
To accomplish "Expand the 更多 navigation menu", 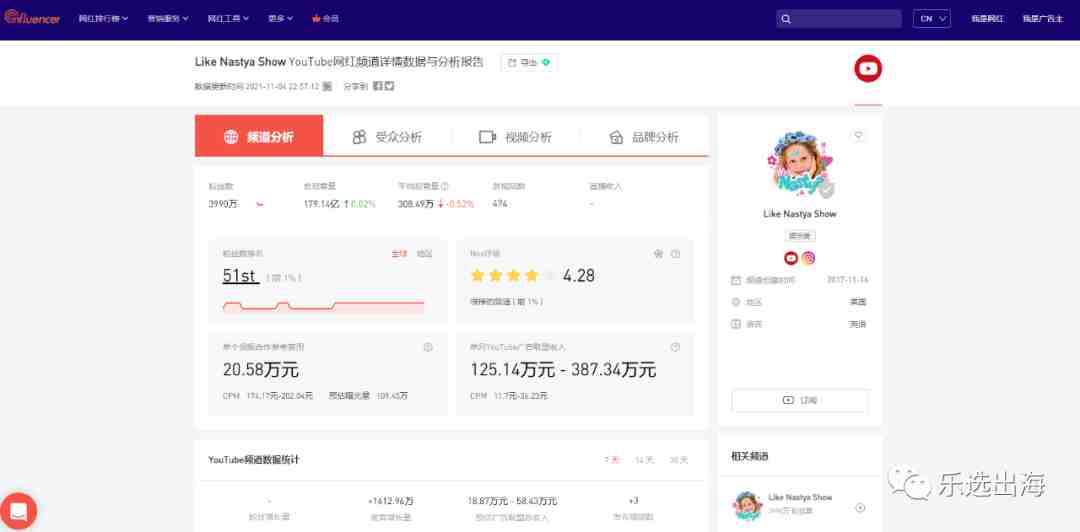I will coord(280,19).
